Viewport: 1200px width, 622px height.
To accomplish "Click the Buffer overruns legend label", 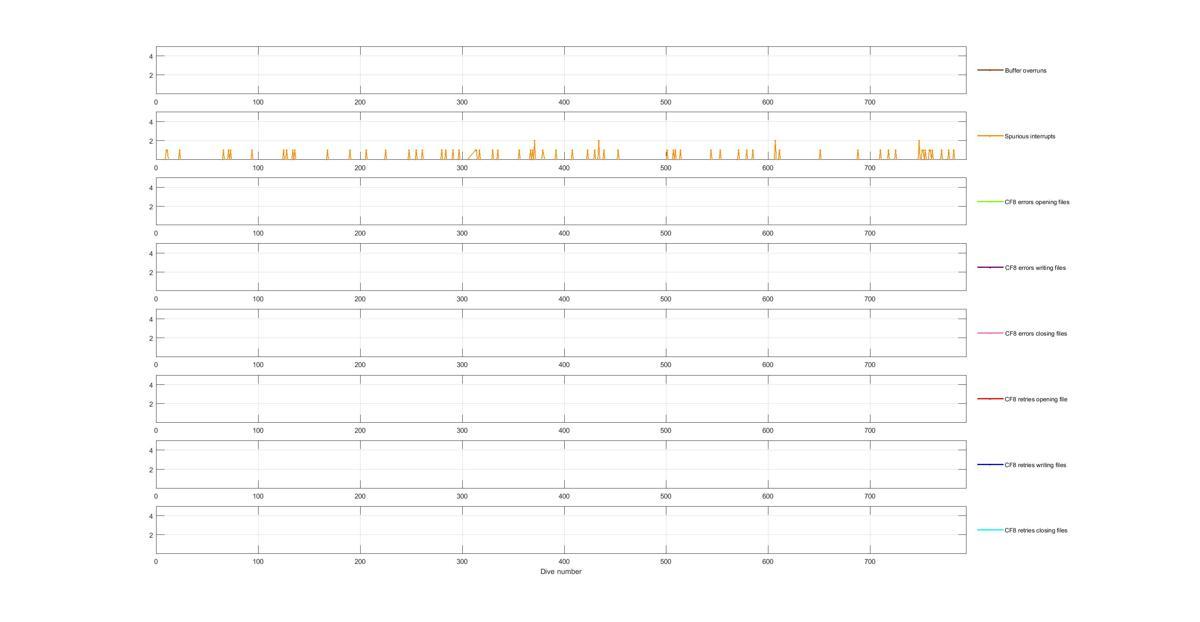I will coord(1025,71).
